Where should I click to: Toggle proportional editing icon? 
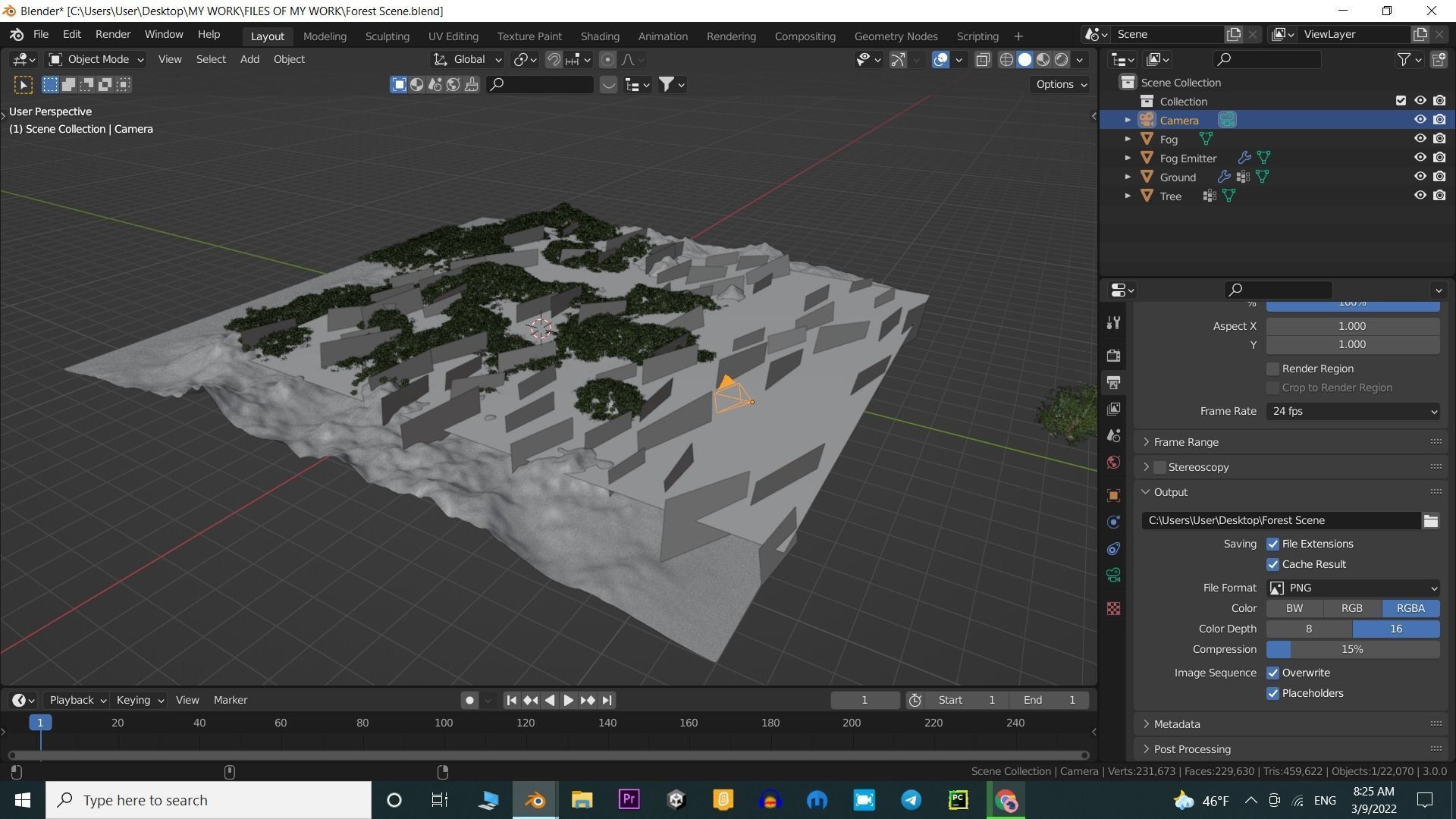[x=607, y=59]
